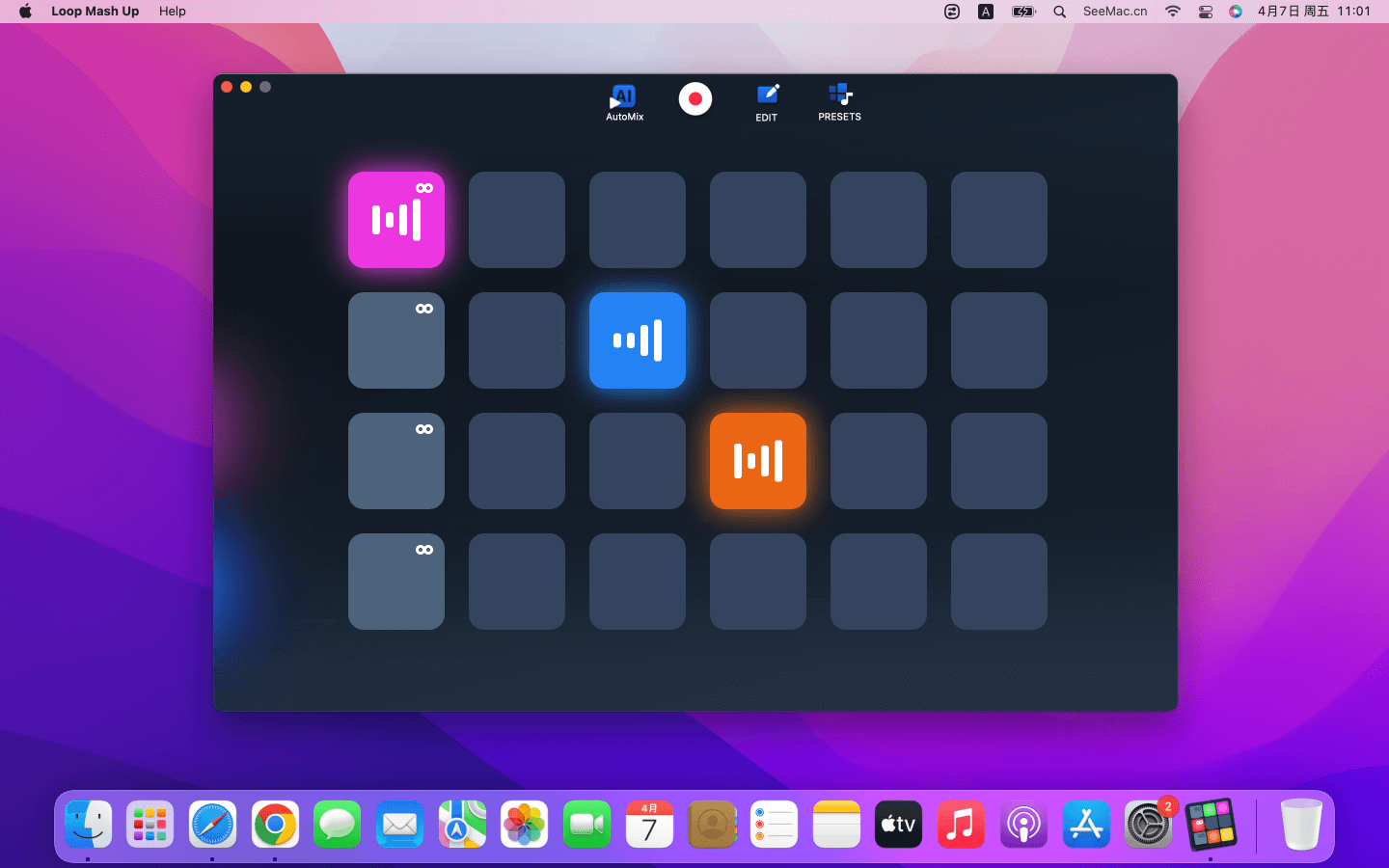This screenshot has width=1389, height=868.
Task: Launch Google Chrome from the Dock
Action: (x=275, y=825)
